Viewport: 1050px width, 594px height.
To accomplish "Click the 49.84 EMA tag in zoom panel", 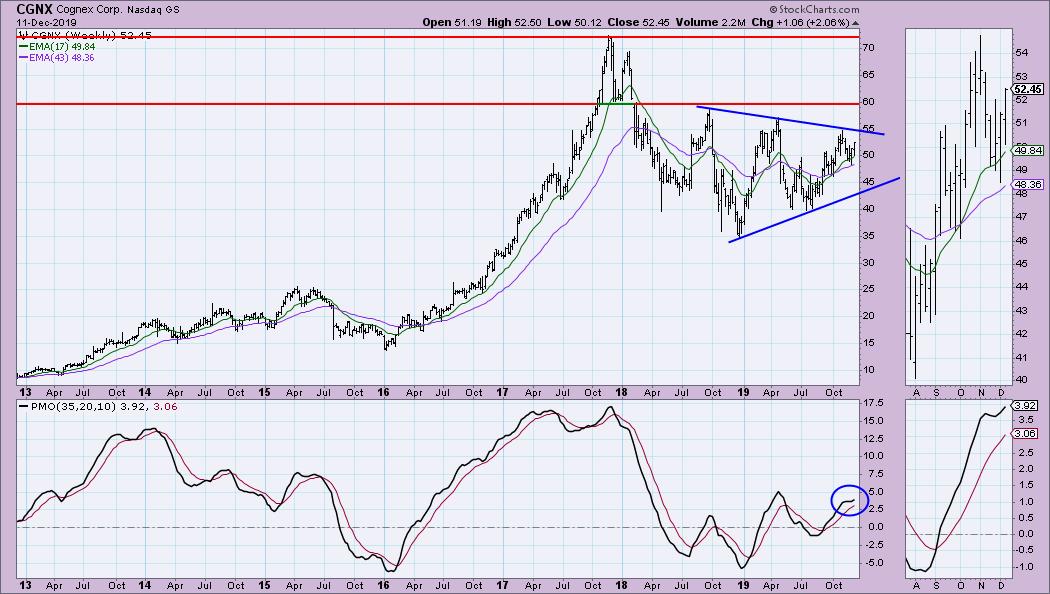I will pos(1029,151).
